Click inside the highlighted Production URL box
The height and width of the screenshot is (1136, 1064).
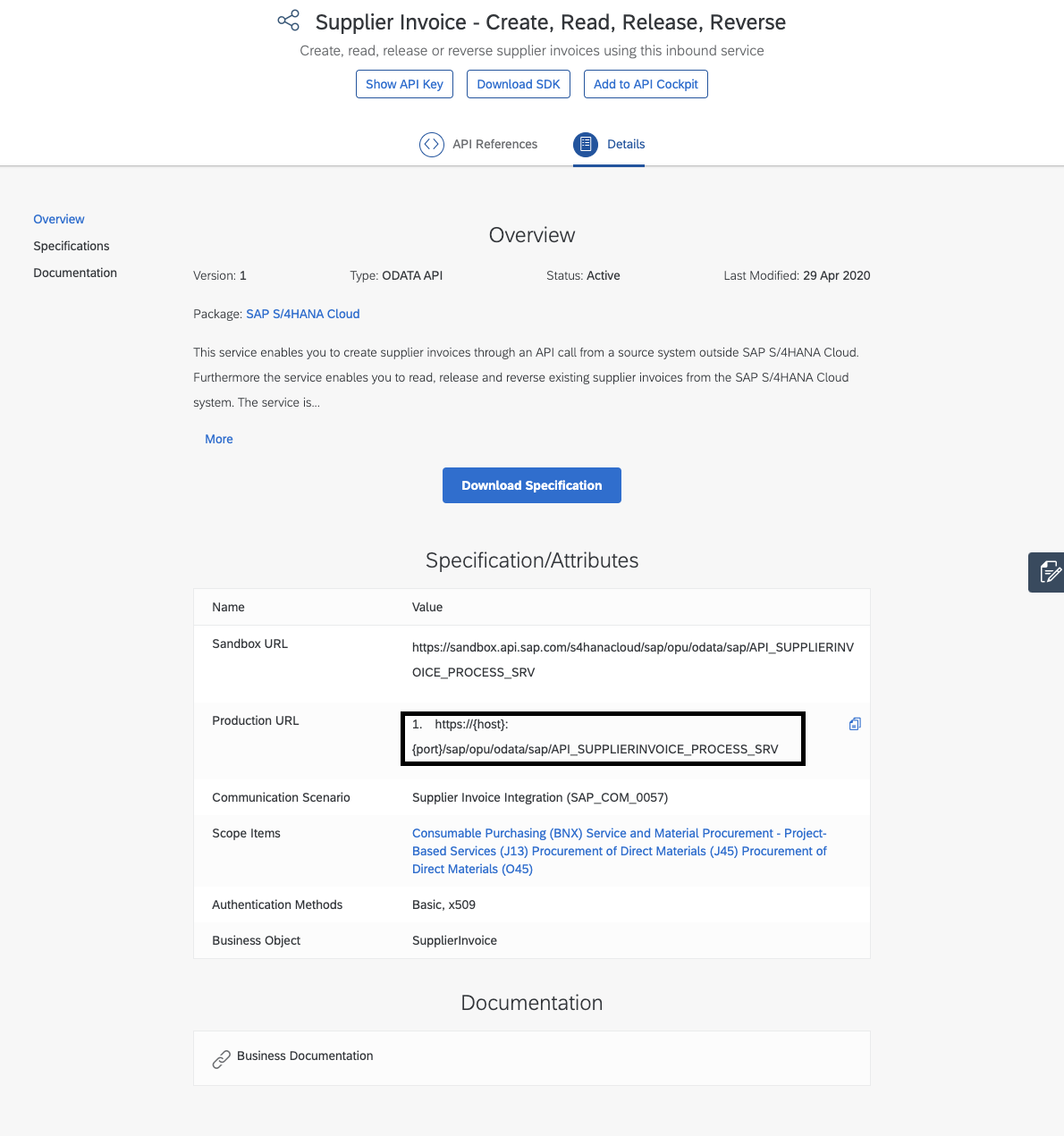602,738
